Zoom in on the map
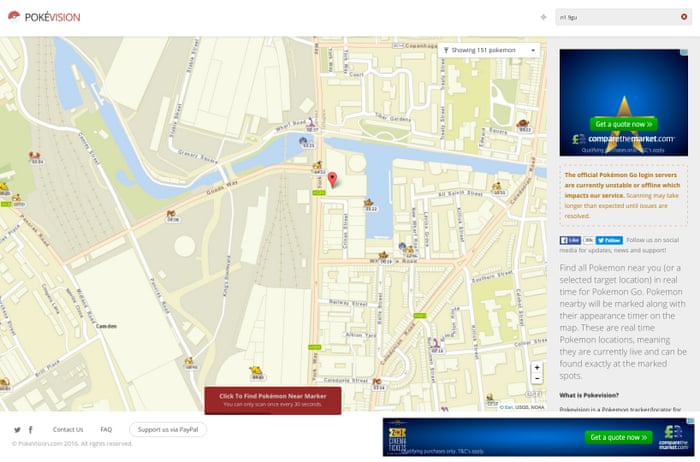 537,368
